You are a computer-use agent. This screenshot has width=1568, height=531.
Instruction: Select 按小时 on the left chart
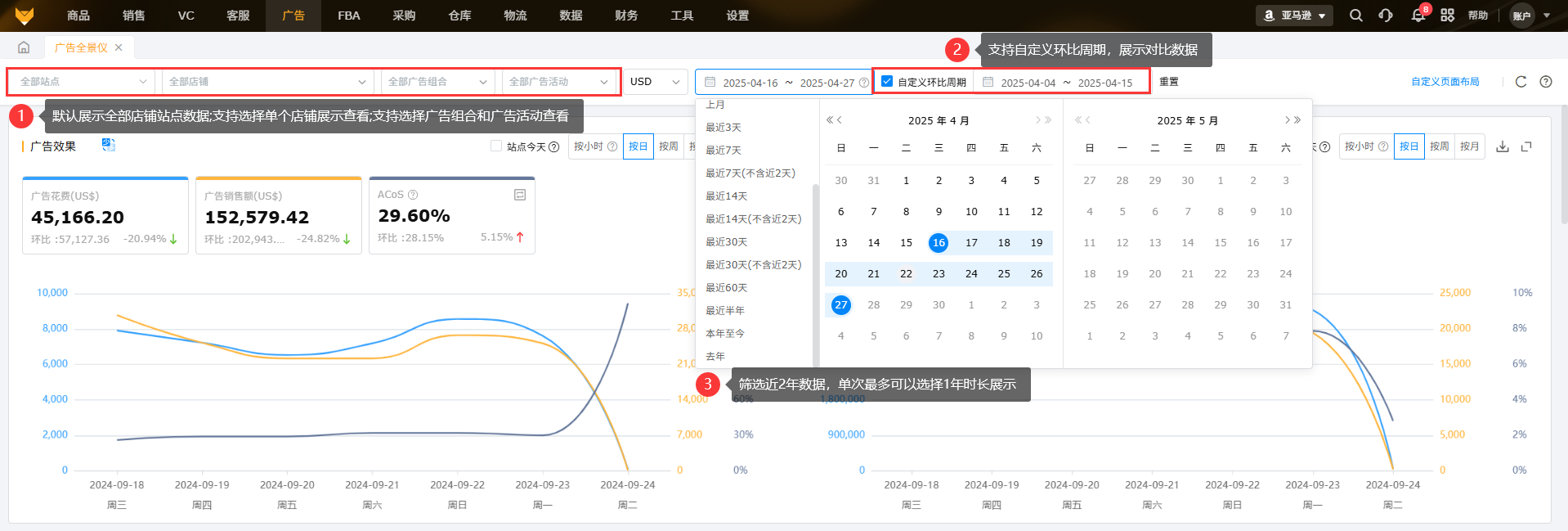(x=595, y=146)
